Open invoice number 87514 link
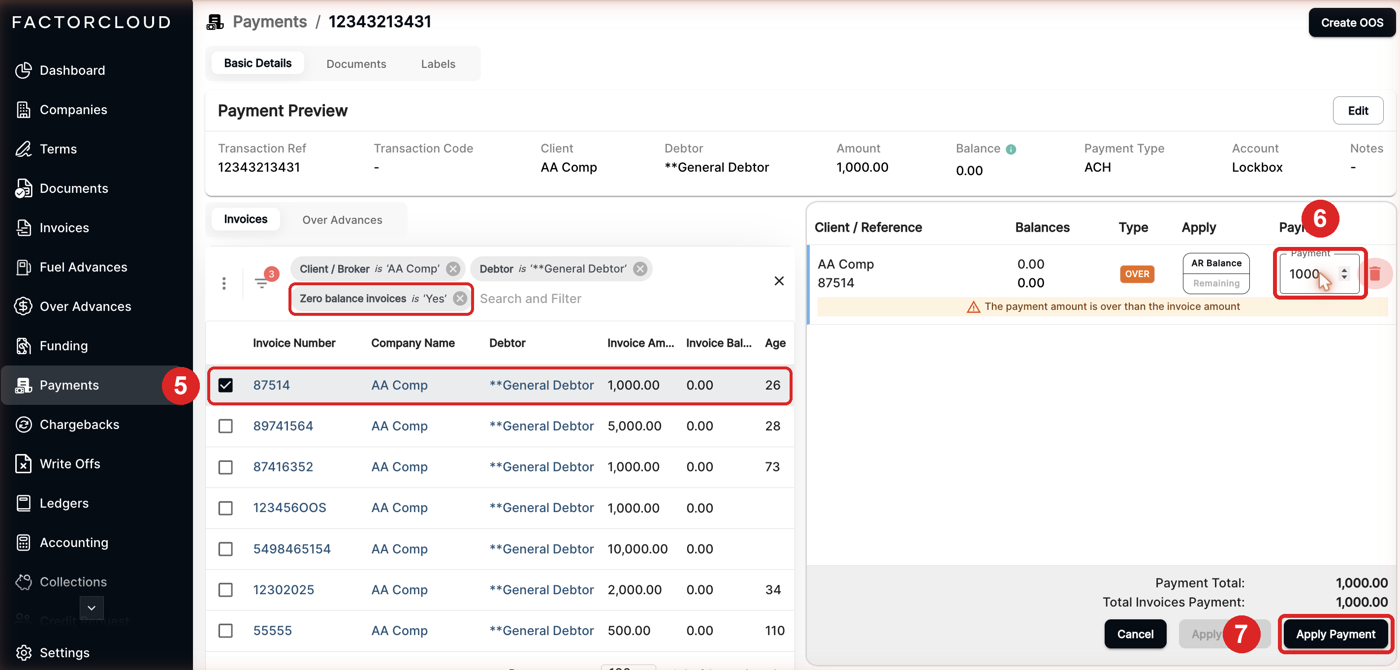 point(271,385)
